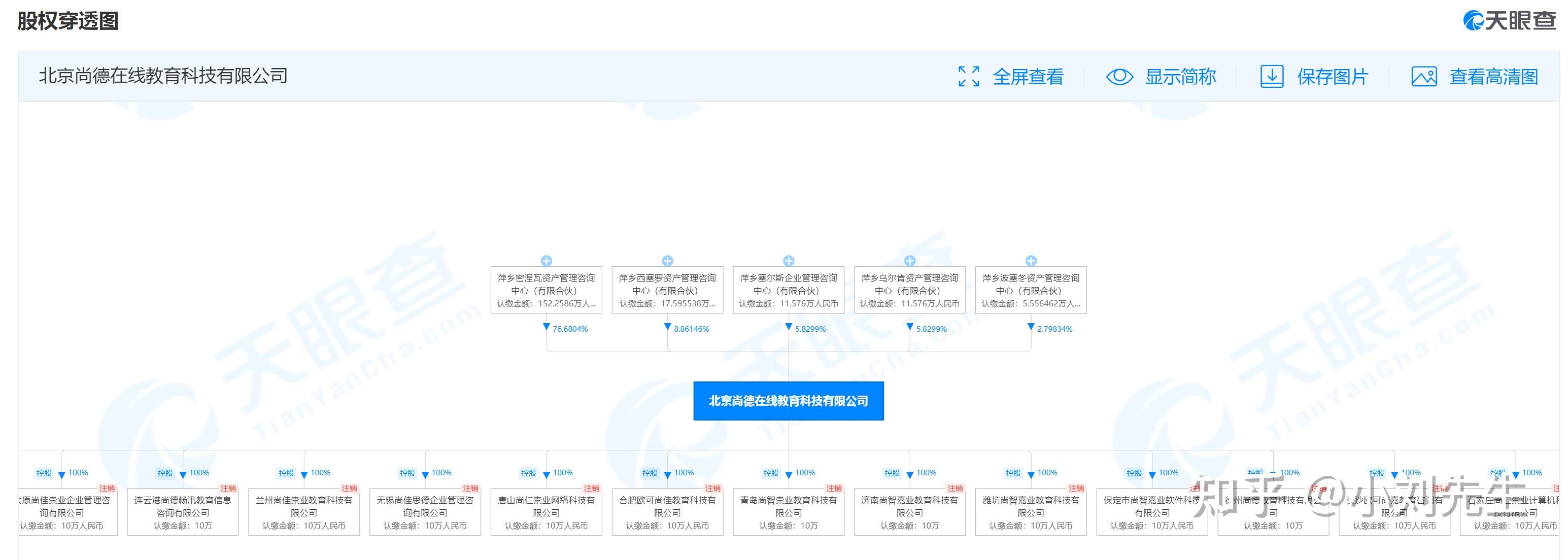
Task: Select the 萍乡塞尔斯企业管理咨询中心 shareholder node
Action: click(789, 290)
